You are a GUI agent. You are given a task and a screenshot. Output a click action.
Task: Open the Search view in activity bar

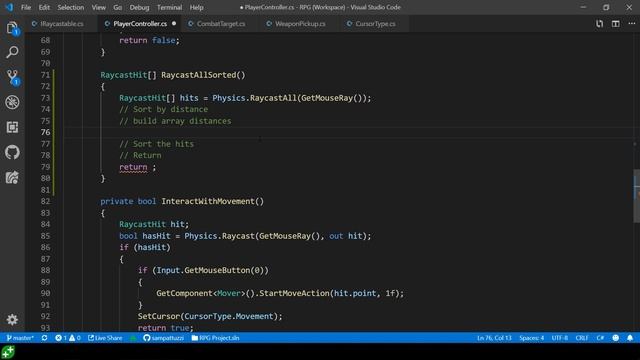(12, 52)
